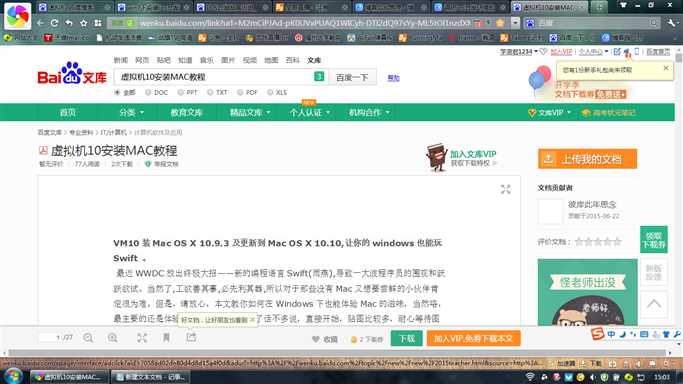Click the 帮助 link

tap(393, 77)
